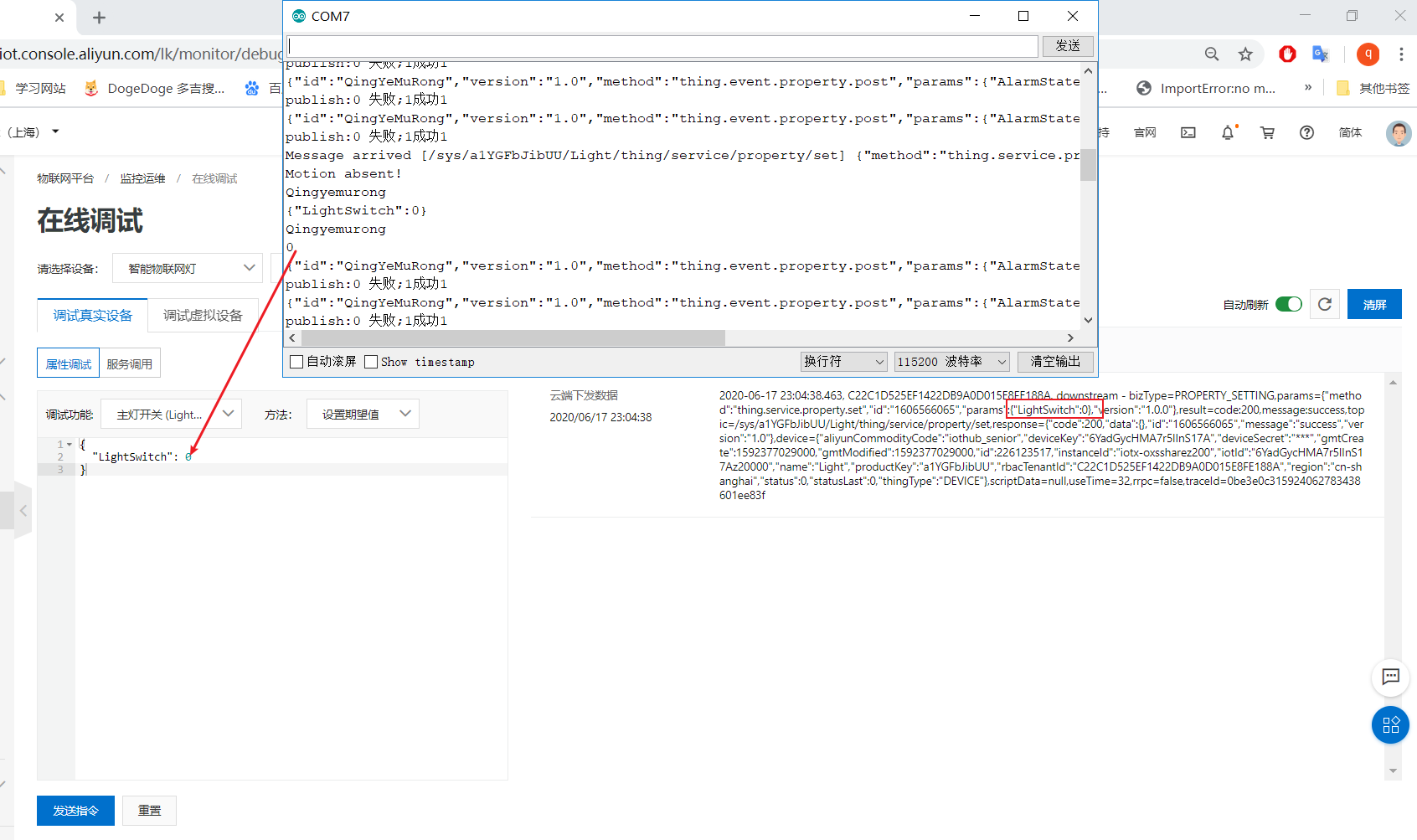The height and width of the screenshot is (840, 1417).
Task: Click the log panel scroll down arrow
Action: pyautogui.click(x=1393, y=770)
